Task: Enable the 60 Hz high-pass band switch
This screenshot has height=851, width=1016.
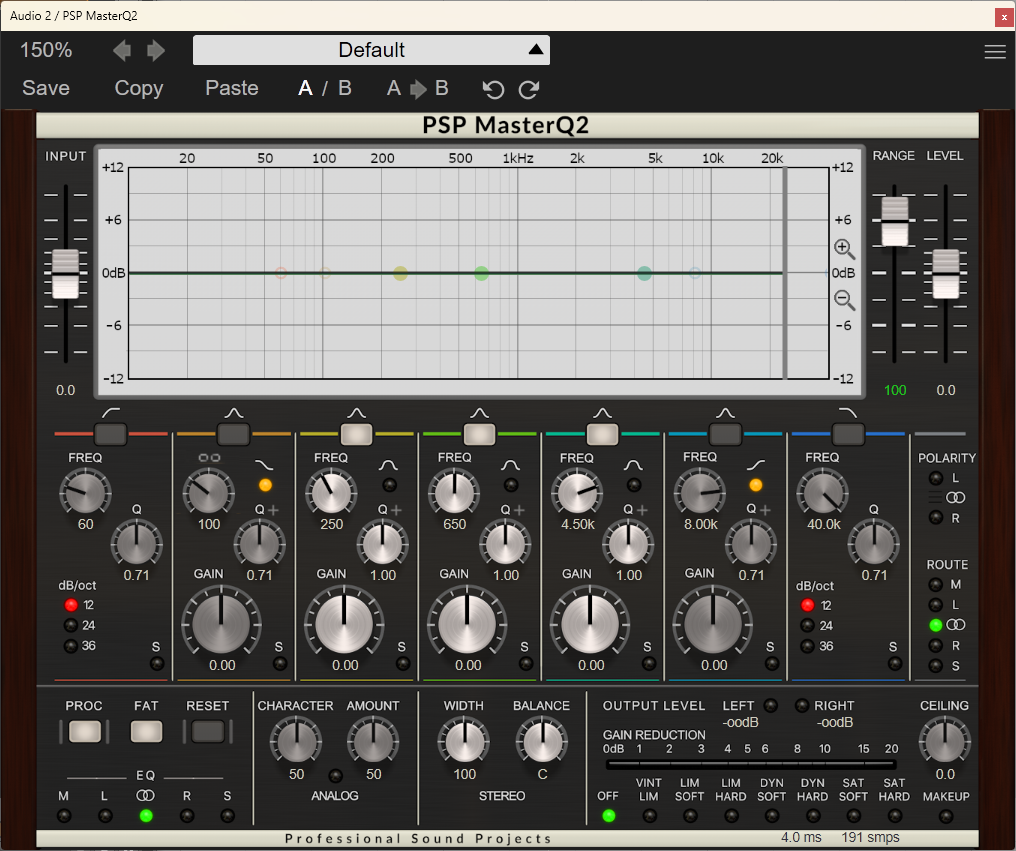Action: click(x=111, y=434)
